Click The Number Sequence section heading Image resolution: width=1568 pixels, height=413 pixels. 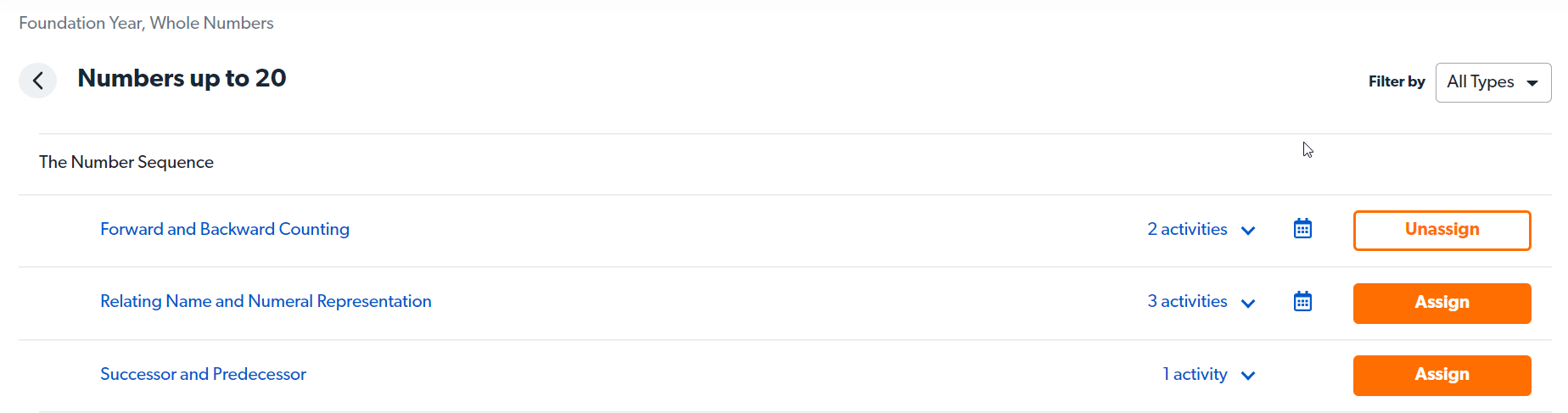point(126,162)
